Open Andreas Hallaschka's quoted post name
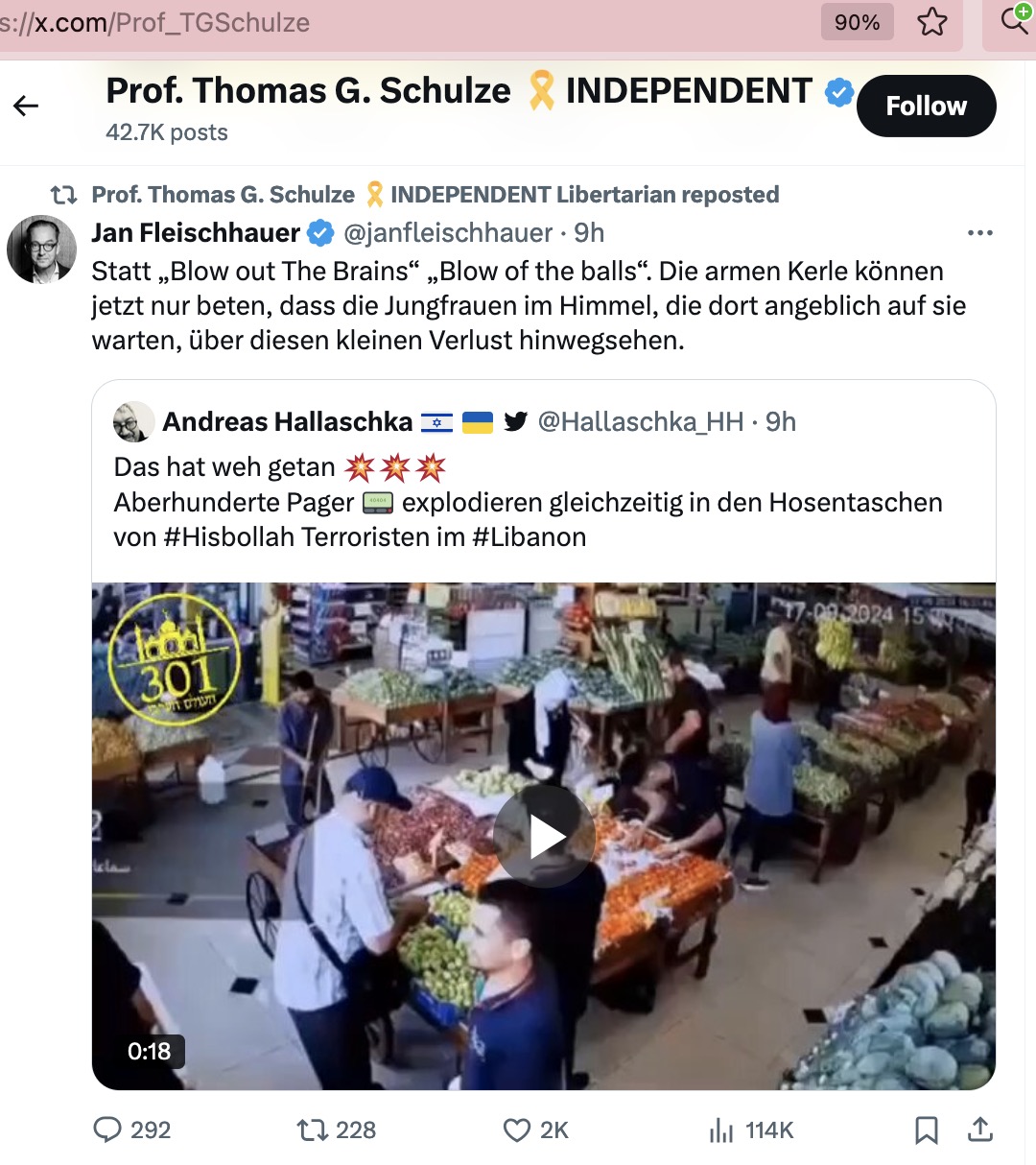The height and width of the screenshot is (1165, 1036). [287, 421]
